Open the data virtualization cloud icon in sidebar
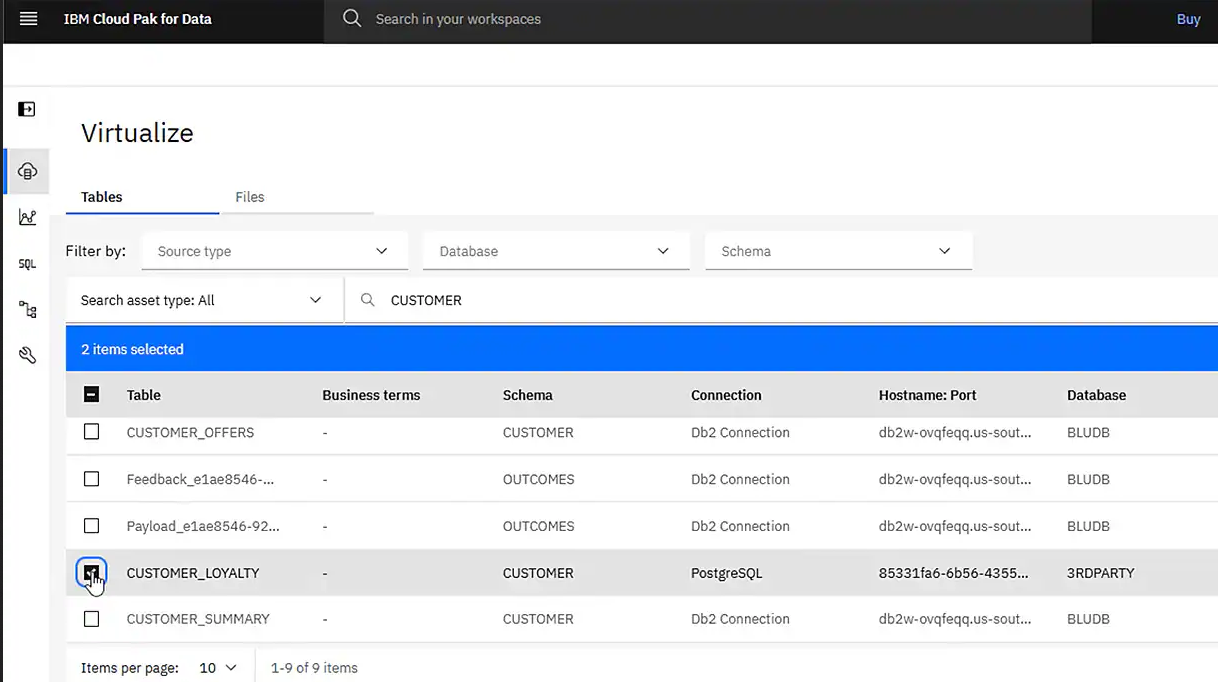Screen dimensions: 1218x682 26,170
